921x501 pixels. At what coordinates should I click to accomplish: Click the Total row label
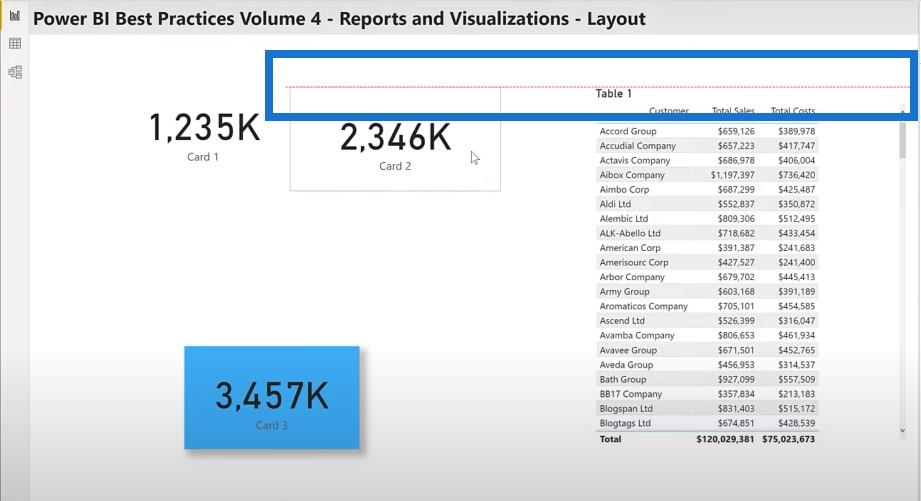pos(610,439)
